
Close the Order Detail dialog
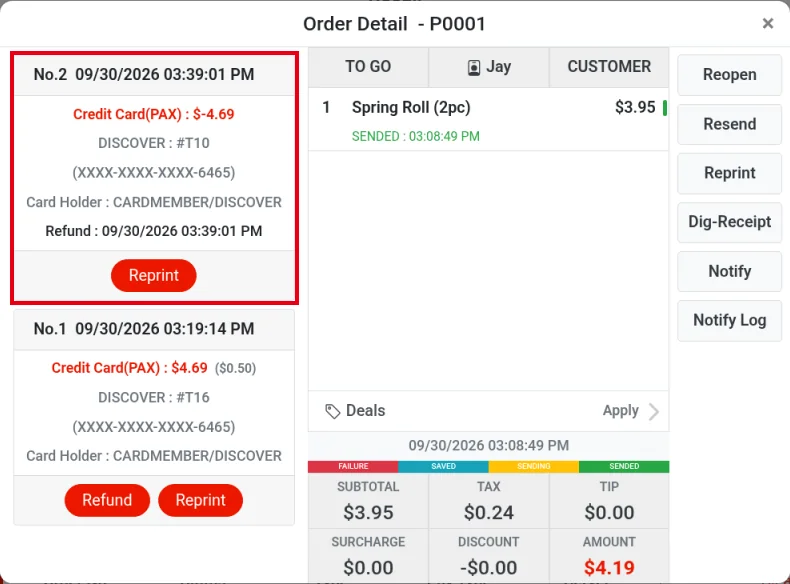[767, 23]
